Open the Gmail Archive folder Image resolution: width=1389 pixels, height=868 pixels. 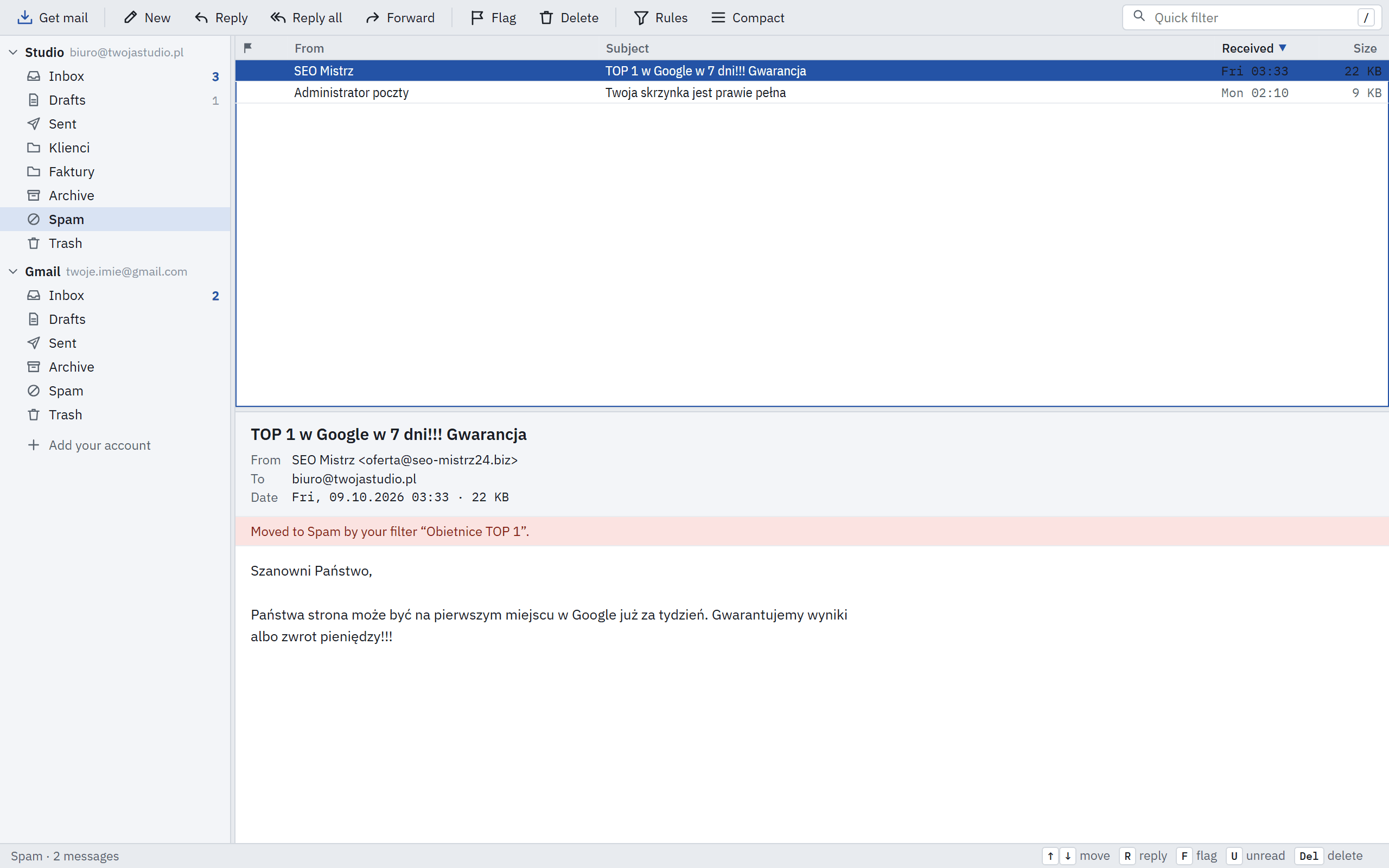[x=115, y=367]
